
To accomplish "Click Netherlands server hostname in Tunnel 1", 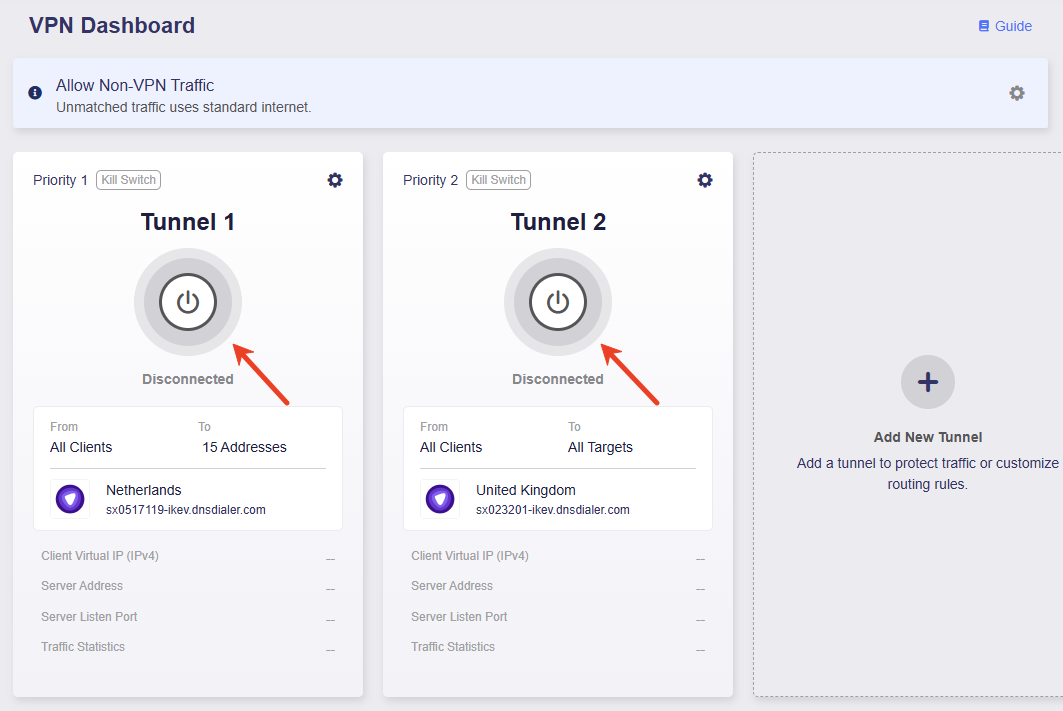I will click(186, 510).
